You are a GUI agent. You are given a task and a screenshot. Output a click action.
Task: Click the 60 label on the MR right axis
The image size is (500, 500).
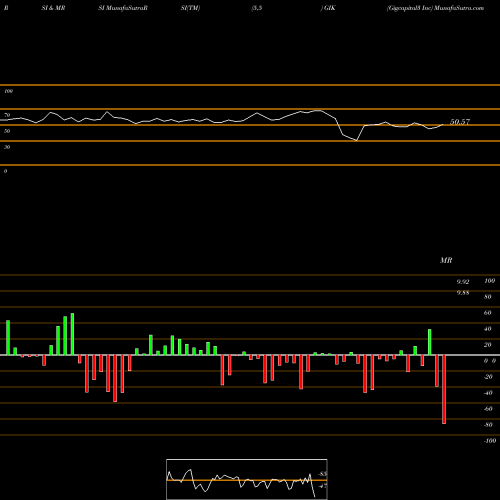[x=488, y=313]
